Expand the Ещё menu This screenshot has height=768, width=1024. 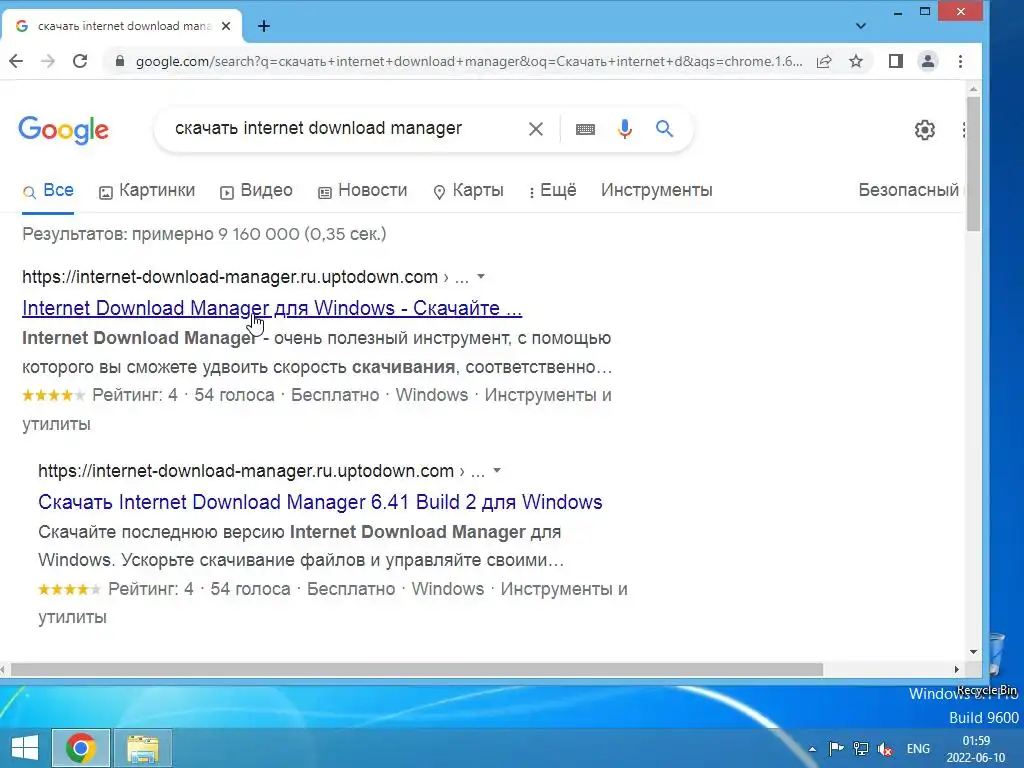pos(552,191)
